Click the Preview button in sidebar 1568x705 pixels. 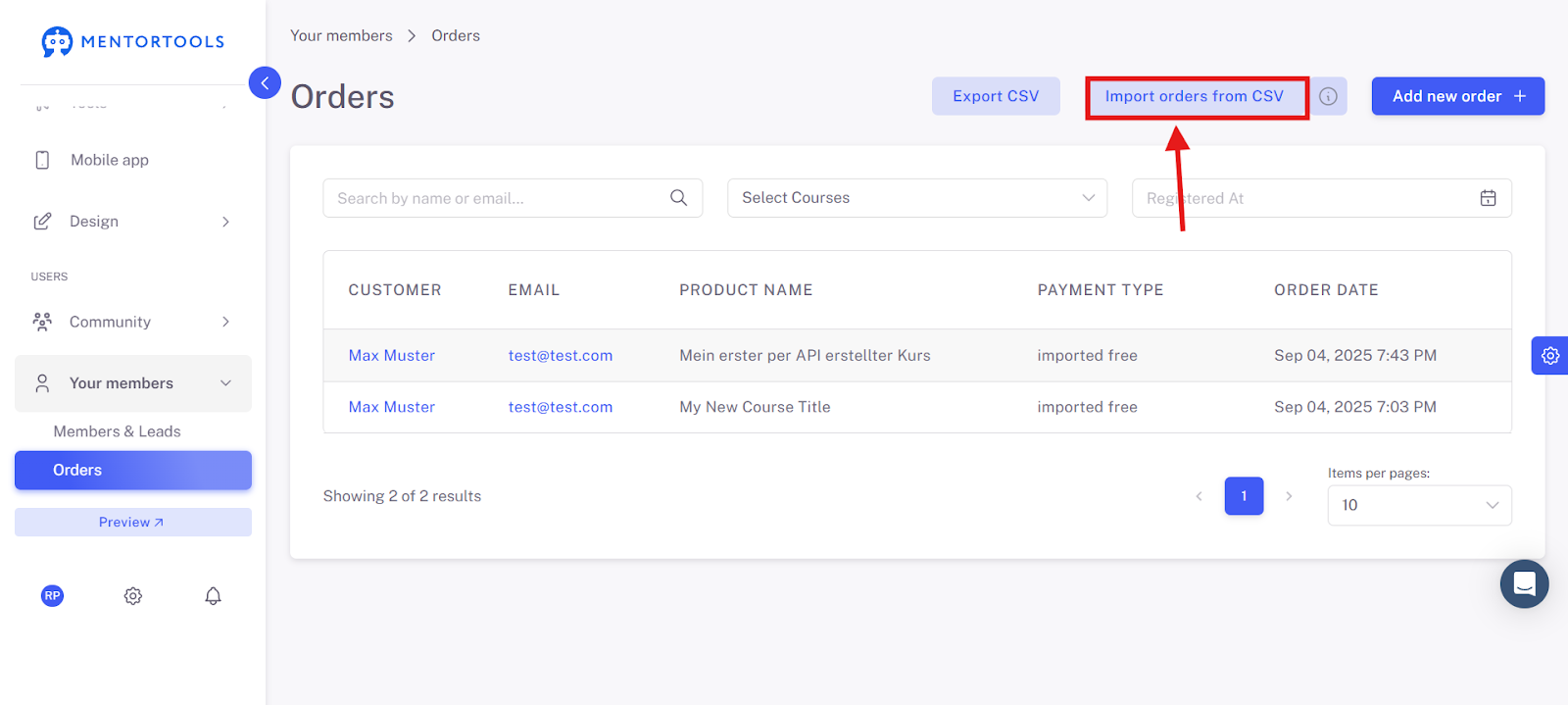133,522
